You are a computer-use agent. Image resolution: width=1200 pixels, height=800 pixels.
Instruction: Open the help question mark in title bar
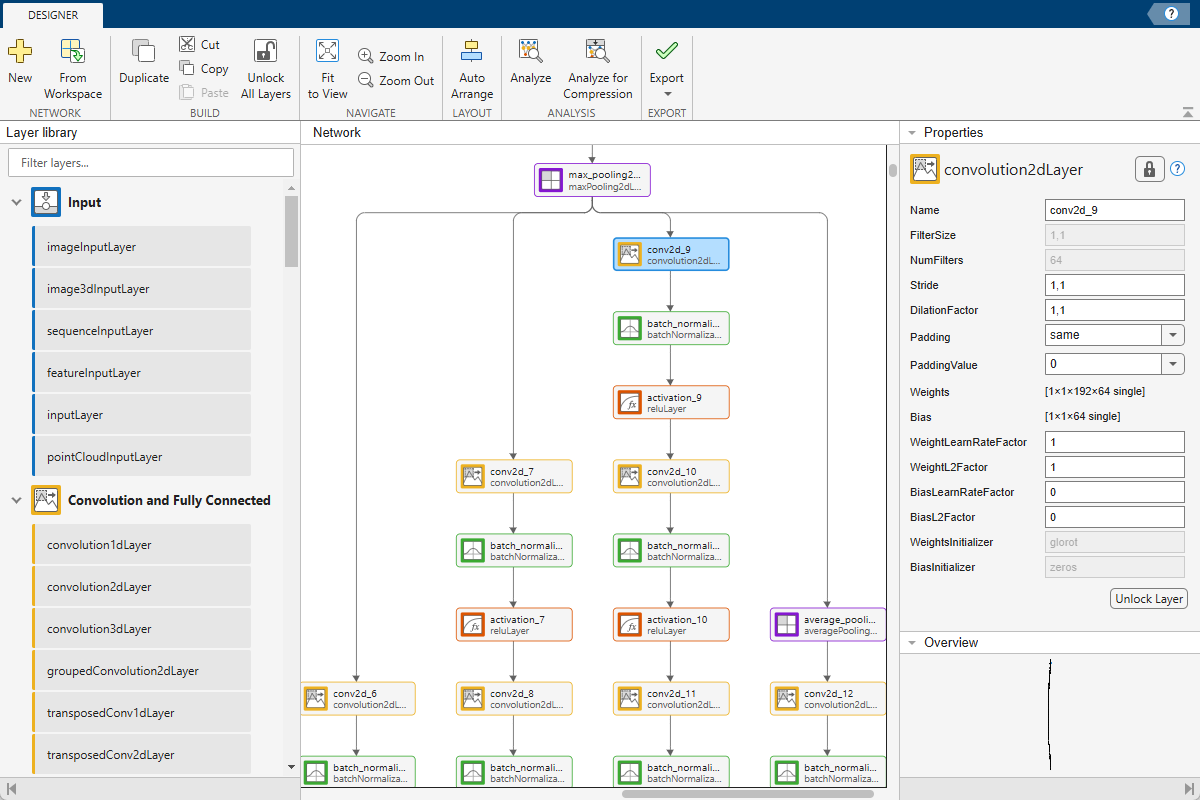click(x=1169, y=14)
